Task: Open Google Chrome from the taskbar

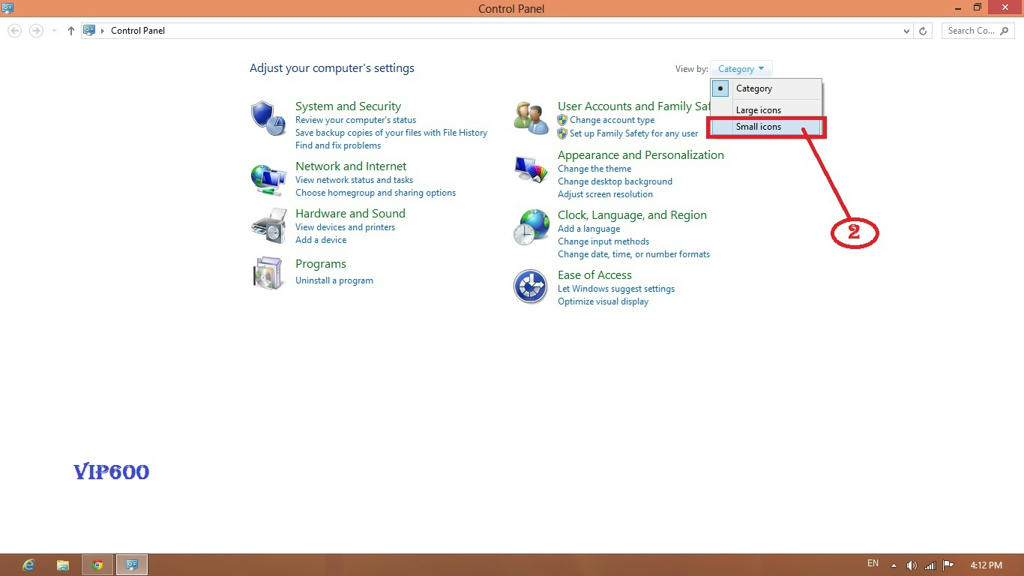Action: (97, 565)
